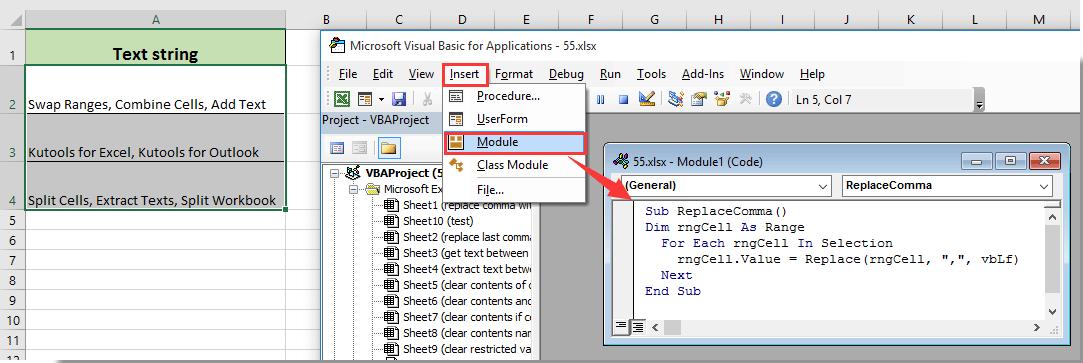
Task: Open the Run menu
Action: [x=610, y=74]
